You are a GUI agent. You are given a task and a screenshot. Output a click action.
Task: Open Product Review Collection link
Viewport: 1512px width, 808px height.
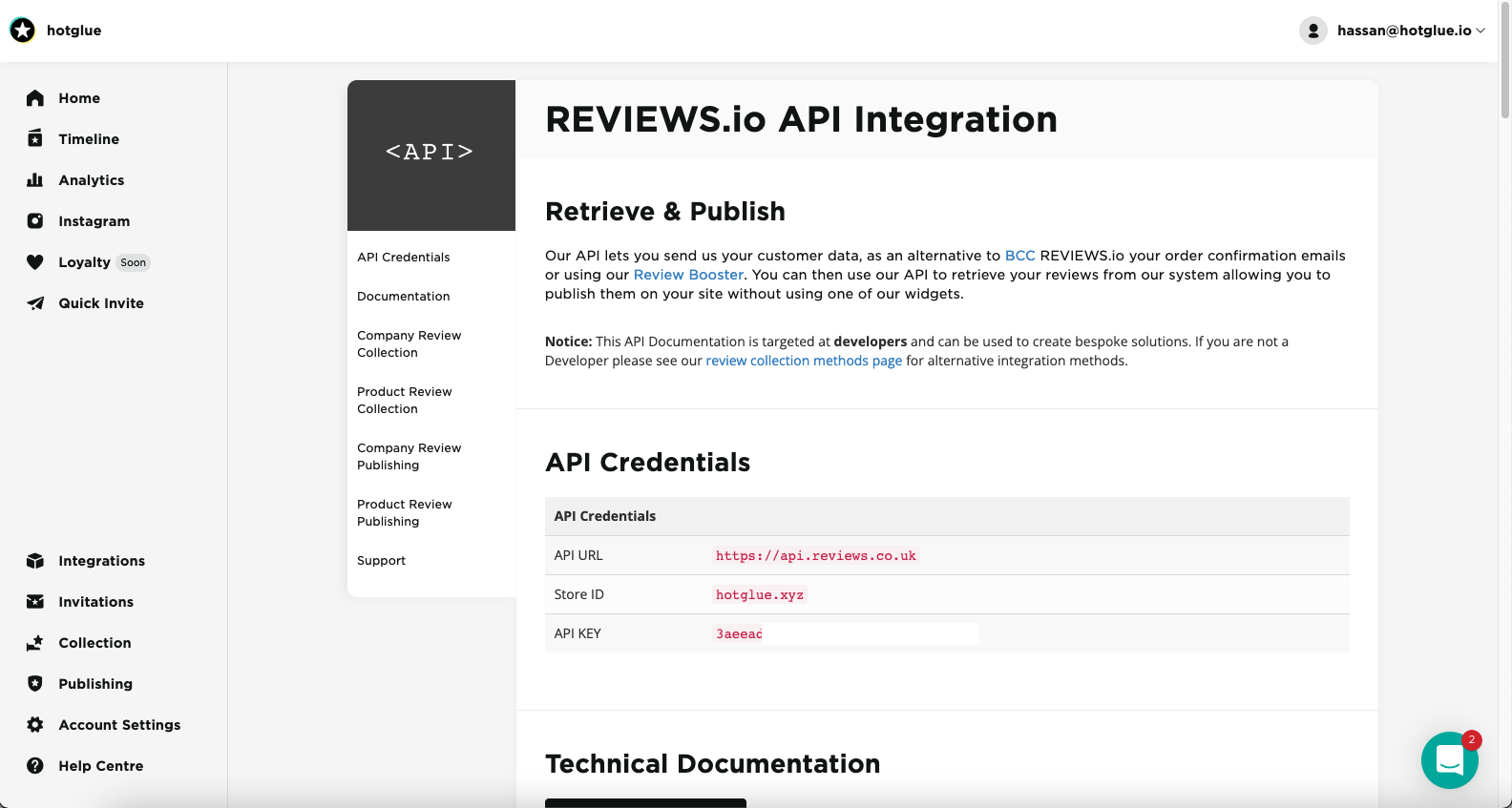pyautogui.click(x=405, y=401)
